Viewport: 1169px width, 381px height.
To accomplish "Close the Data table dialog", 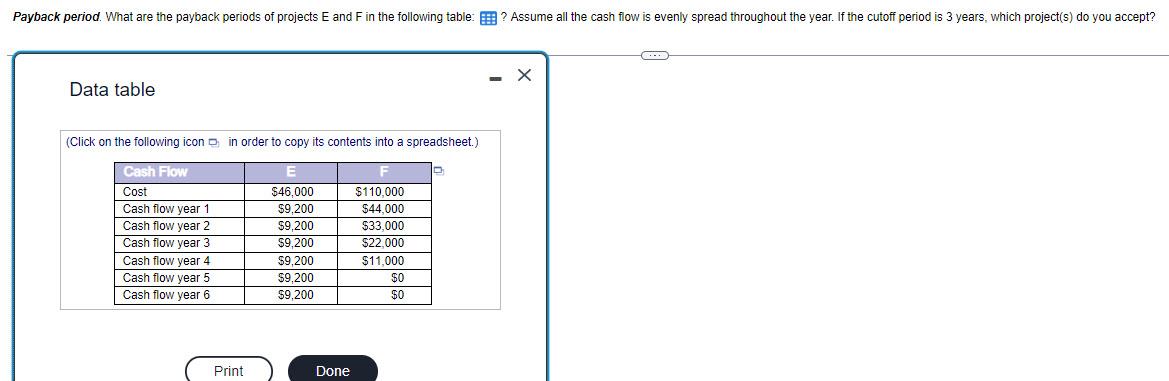I will [524, 75].
